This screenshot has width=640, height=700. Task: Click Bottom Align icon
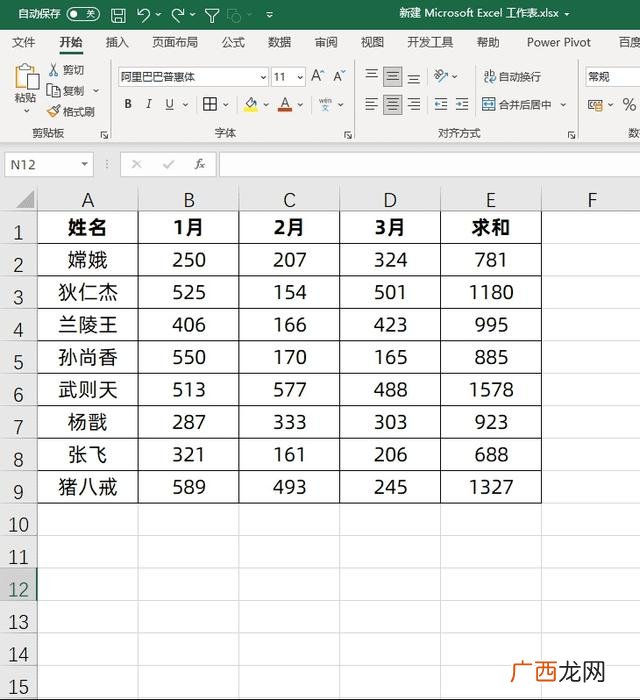[414, 77]
